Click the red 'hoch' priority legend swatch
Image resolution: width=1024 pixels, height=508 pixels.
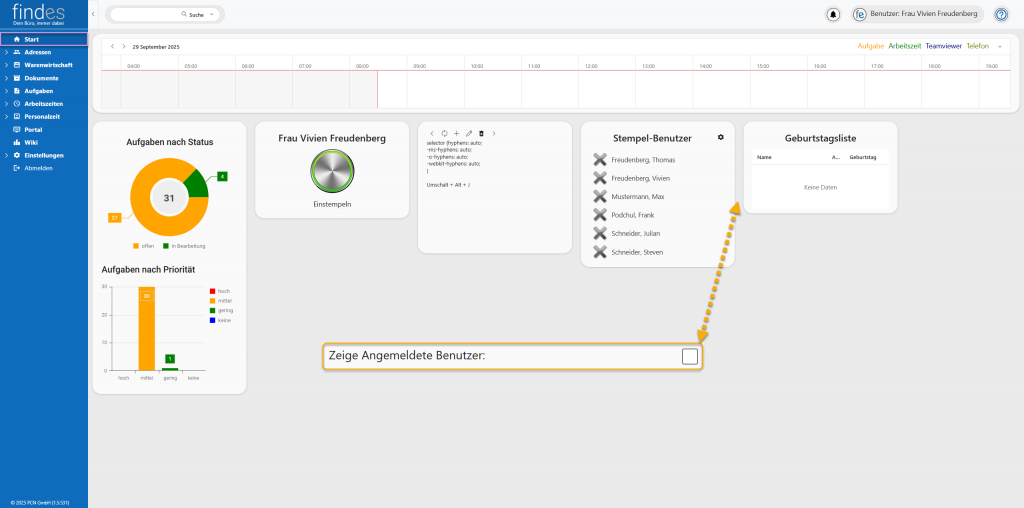point(211,291)
